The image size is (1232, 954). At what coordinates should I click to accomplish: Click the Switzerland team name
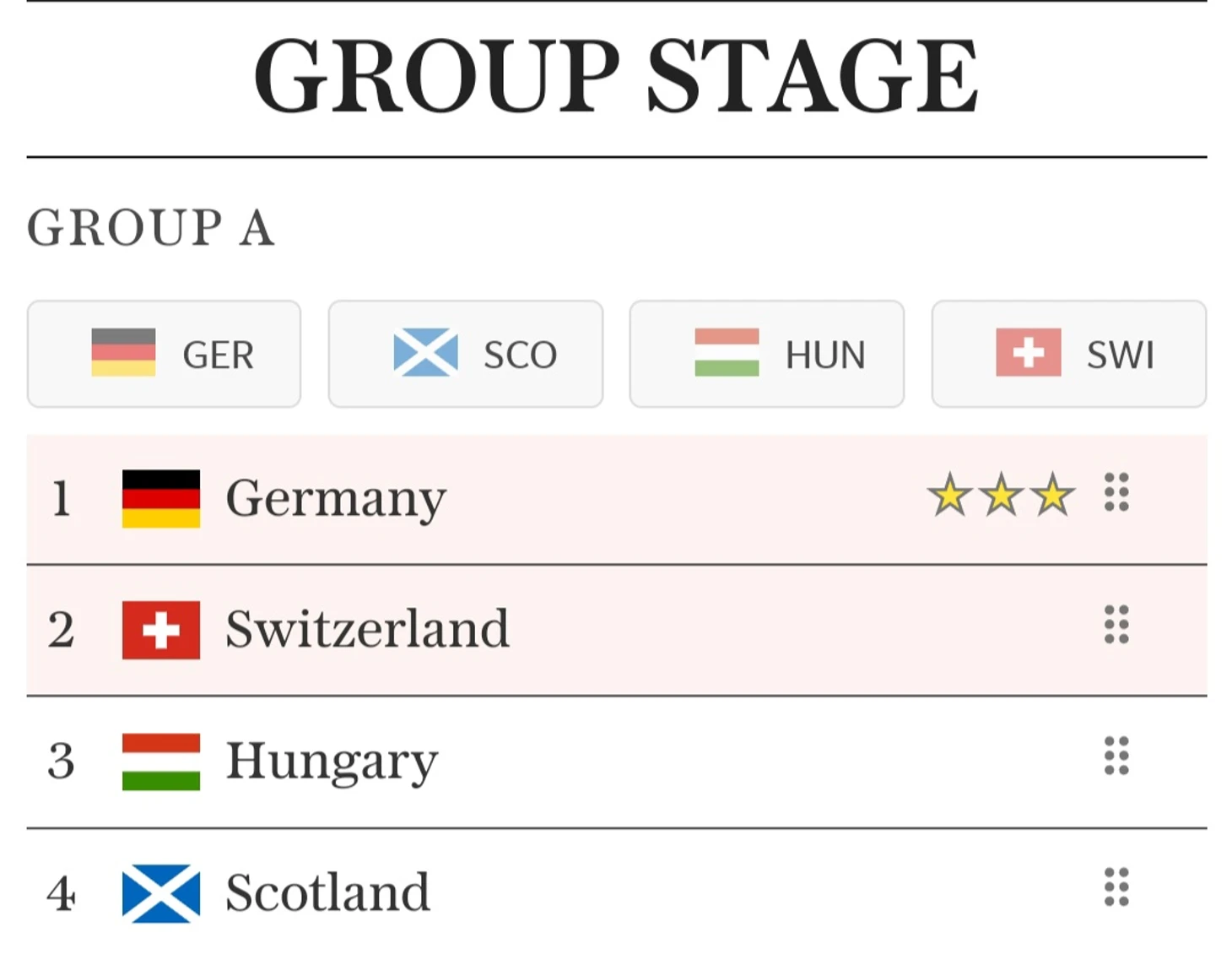(x=368, y=630)
